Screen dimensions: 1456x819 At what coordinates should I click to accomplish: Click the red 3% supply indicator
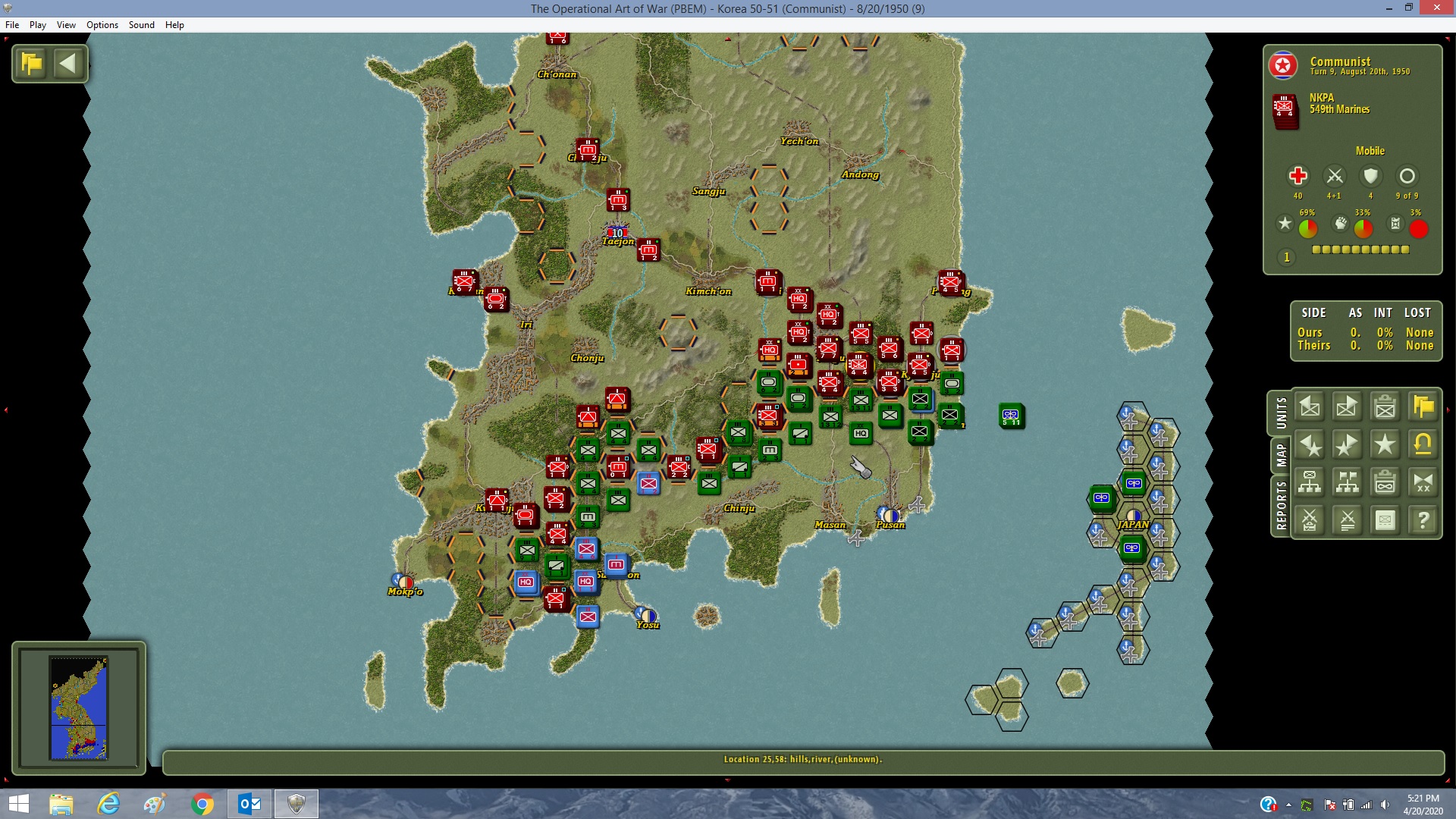1419,228
